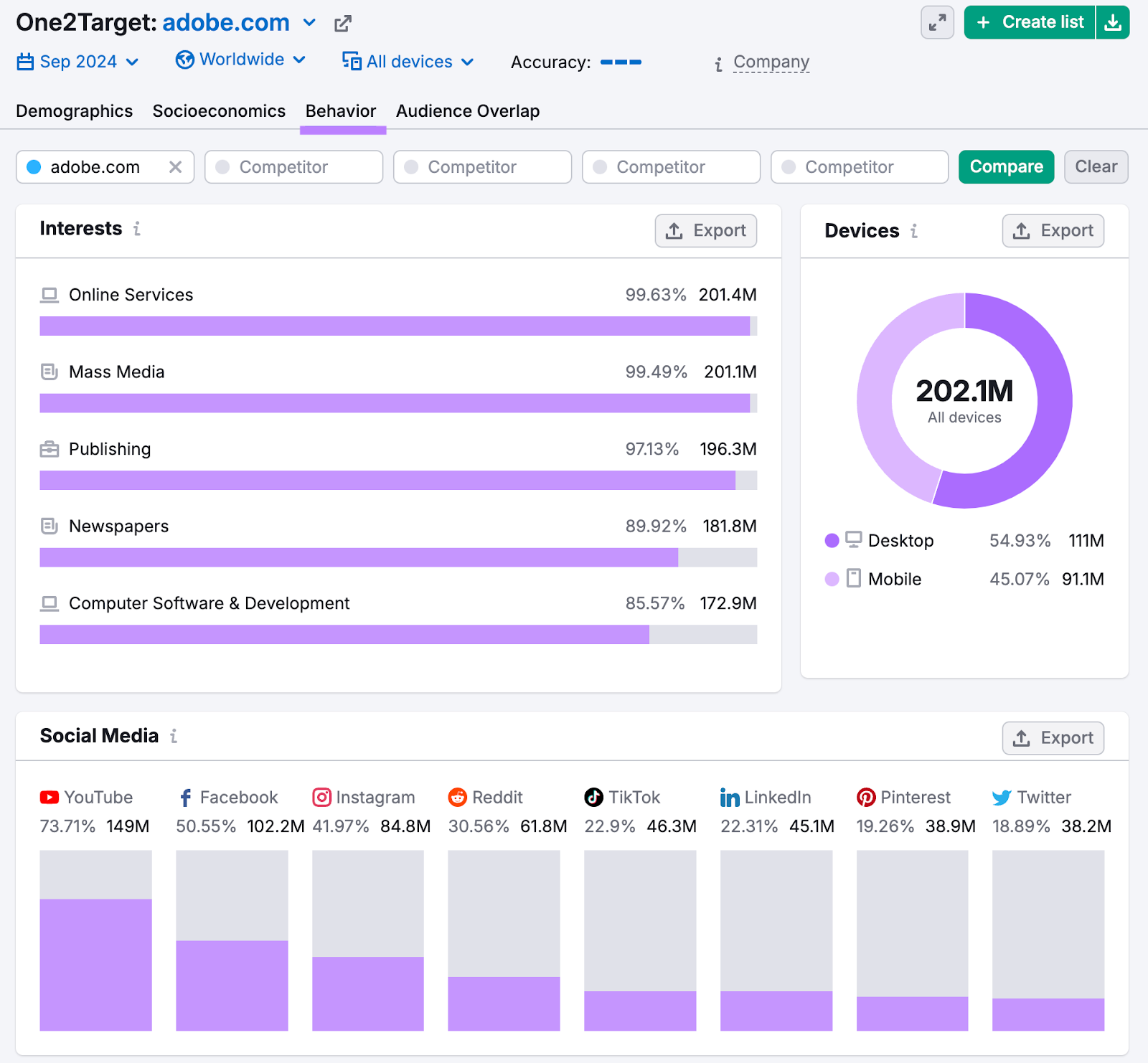Image resolution: width=1148 pixels, height=1063 pixels.
Task: Open the Audience Overlap tab
Action: pos(468,111)
